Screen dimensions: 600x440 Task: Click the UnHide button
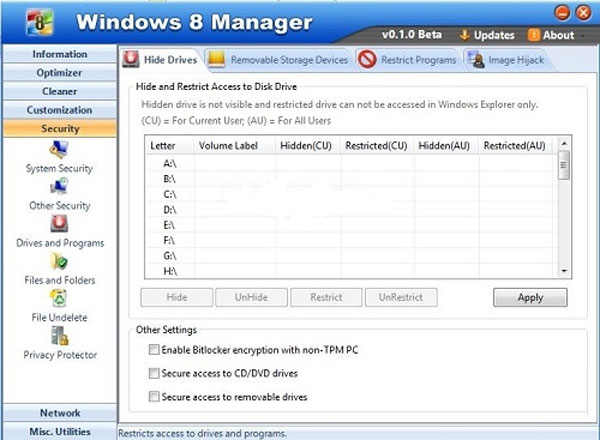pyautogui.click(x=251, y=297)
